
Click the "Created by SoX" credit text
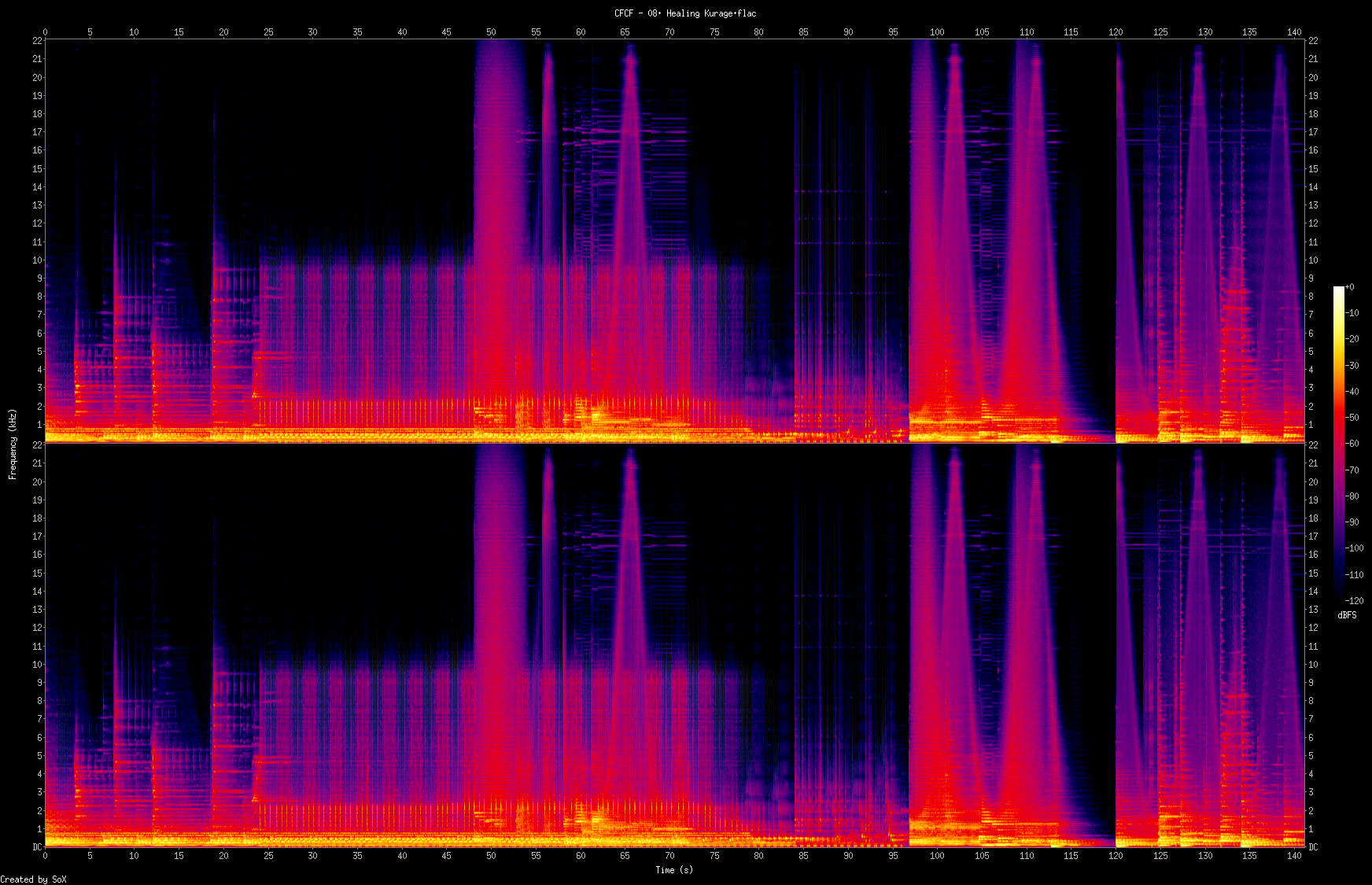point(33,879)
